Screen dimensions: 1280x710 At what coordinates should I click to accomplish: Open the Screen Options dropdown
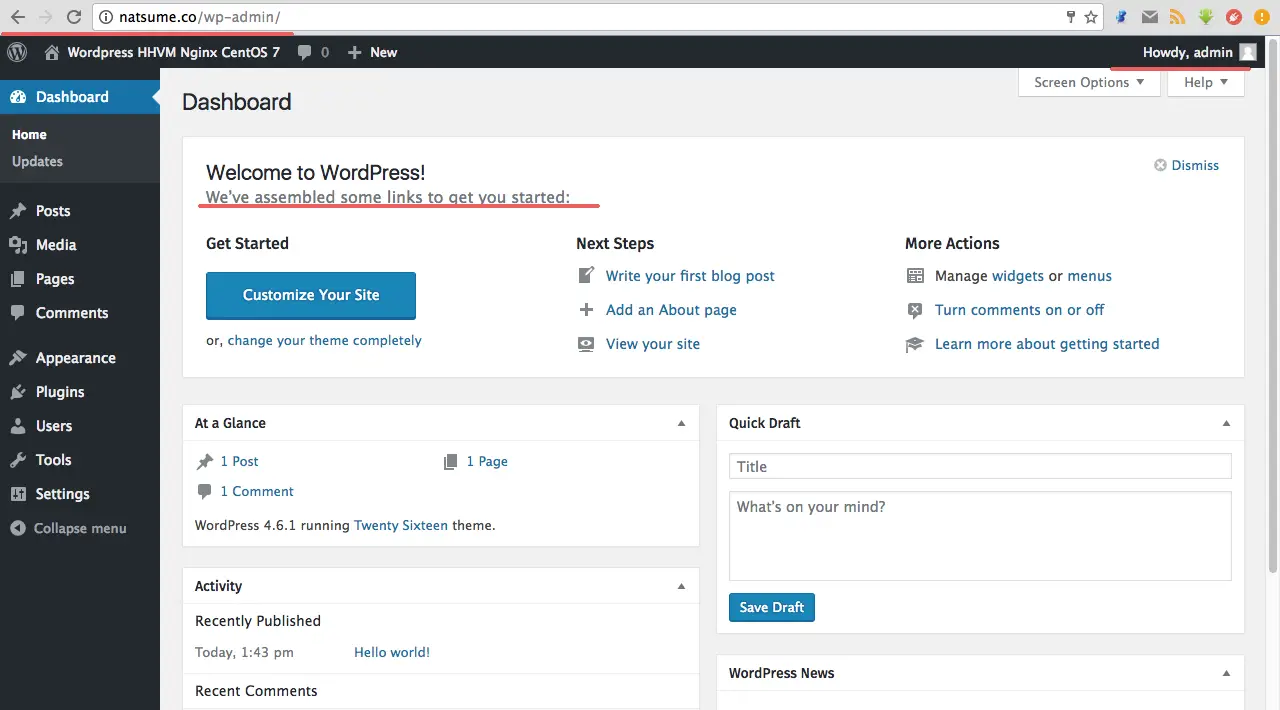(1089, 82)
